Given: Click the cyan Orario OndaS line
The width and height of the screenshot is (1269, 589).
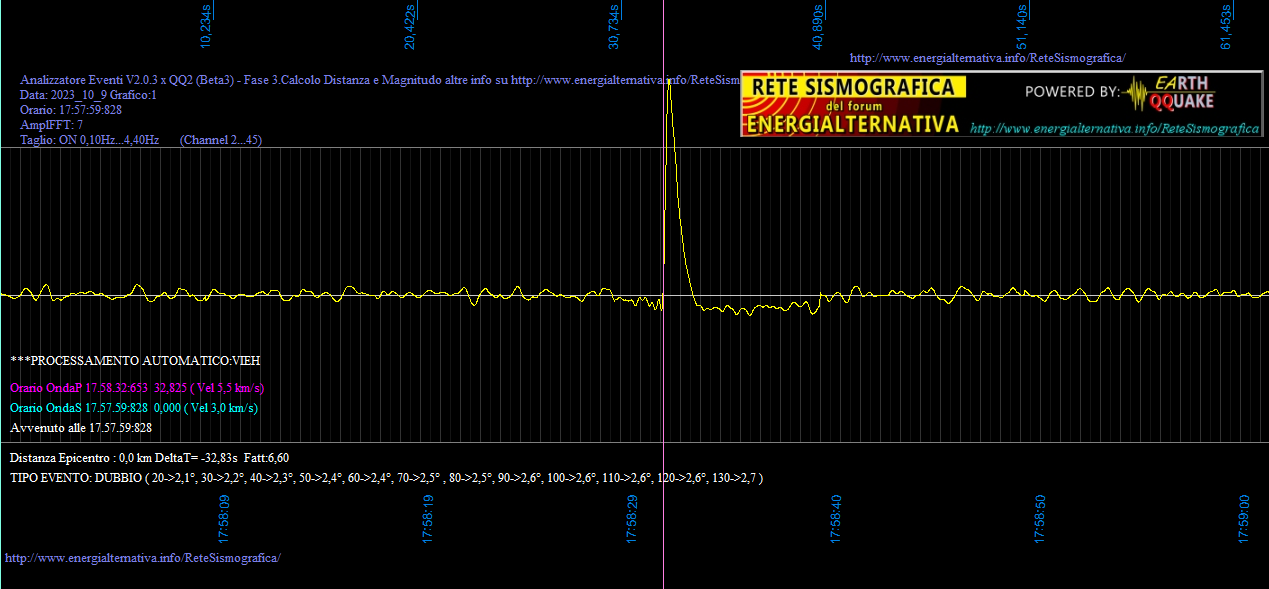Looking at the screenshot, I should pos(134,407).
